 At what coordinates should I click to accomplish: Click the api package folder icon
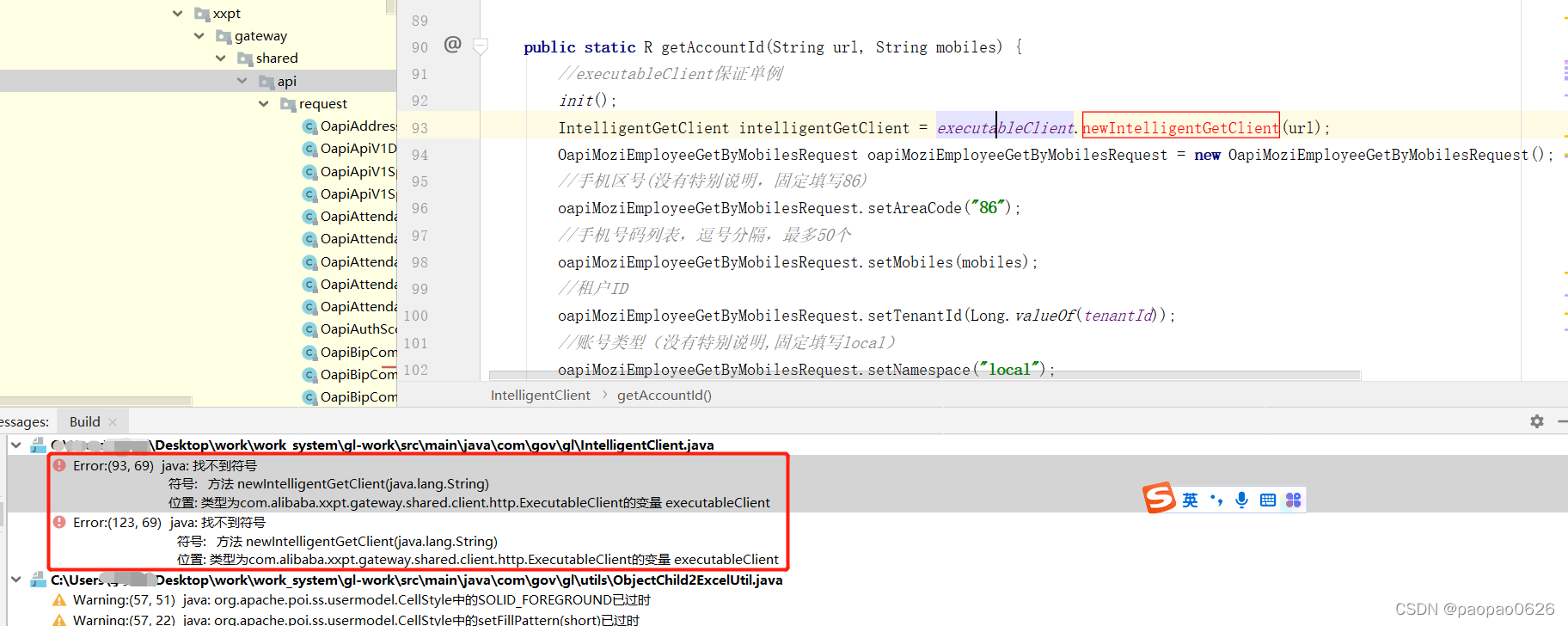[266, 82]
